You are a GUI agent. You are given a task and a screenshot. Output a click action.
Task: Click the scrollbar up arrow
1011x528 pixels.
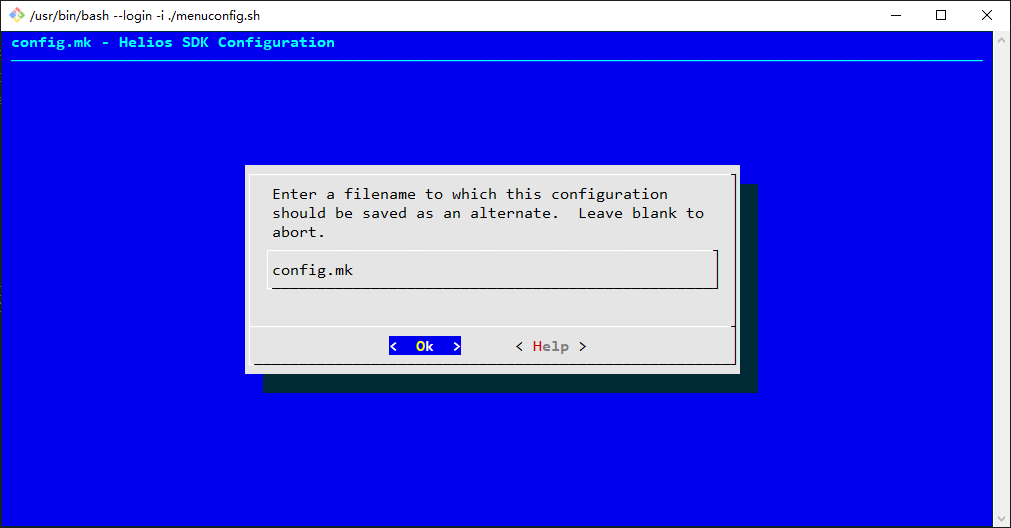(1001, 39)
